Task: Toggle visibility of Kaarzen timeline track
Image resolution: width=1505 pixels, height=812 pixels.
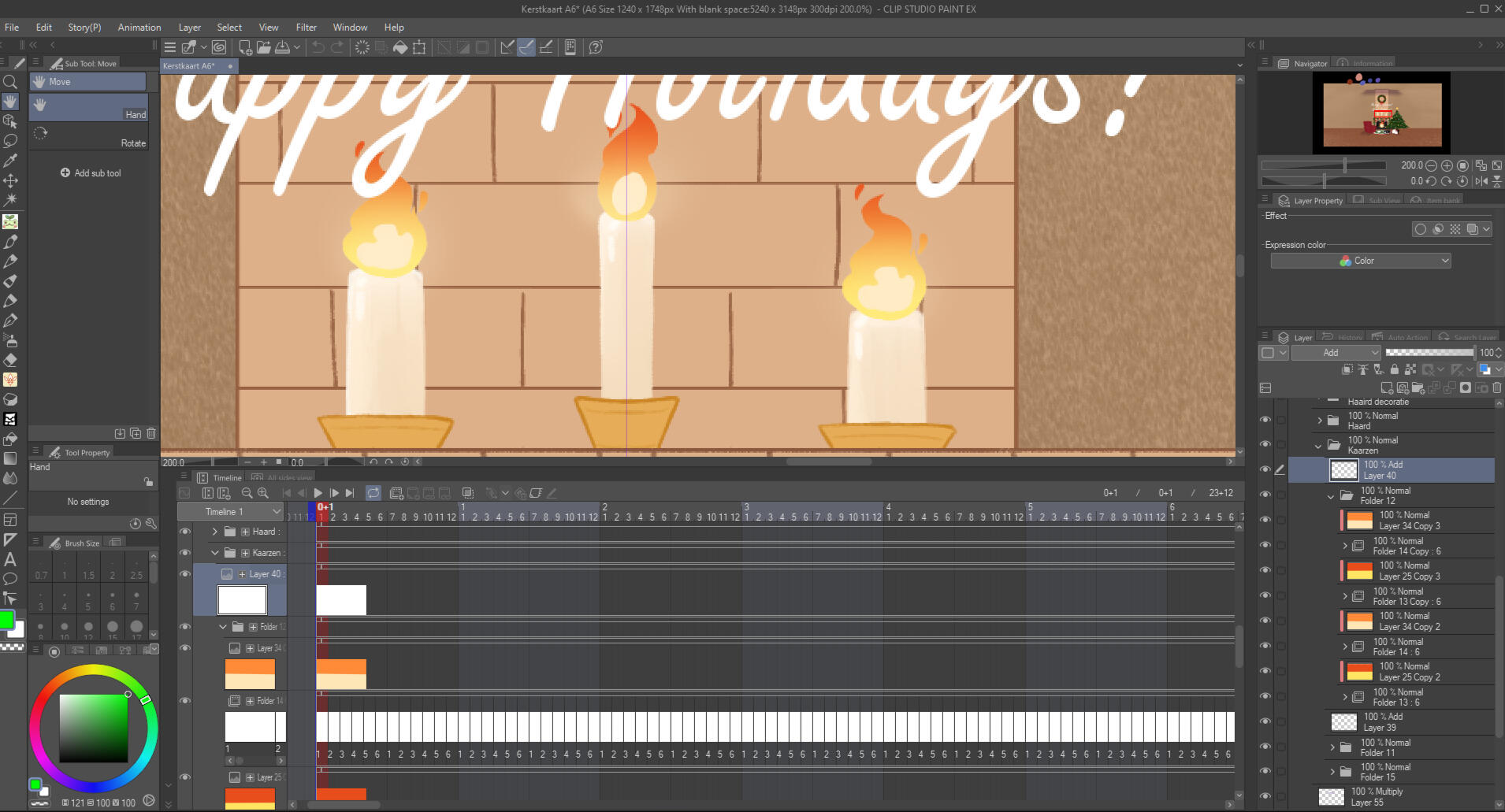Action: click(x=185, y=553)
